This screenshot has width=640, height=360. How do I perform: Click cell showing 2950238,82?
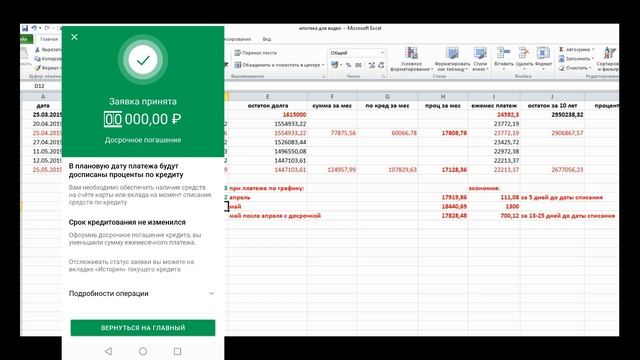pos(552,115)
